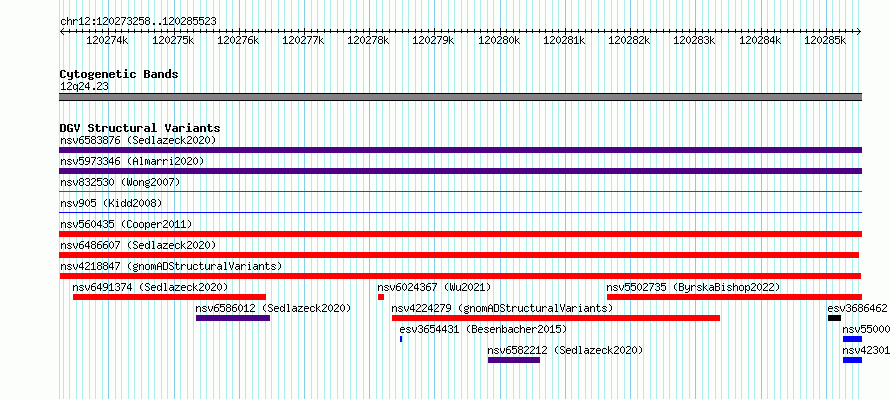Click the nsv6583876 (Sedlazeck2020) variant label
The height and width of the screenshot is (399, 890).
pos(138,140)
